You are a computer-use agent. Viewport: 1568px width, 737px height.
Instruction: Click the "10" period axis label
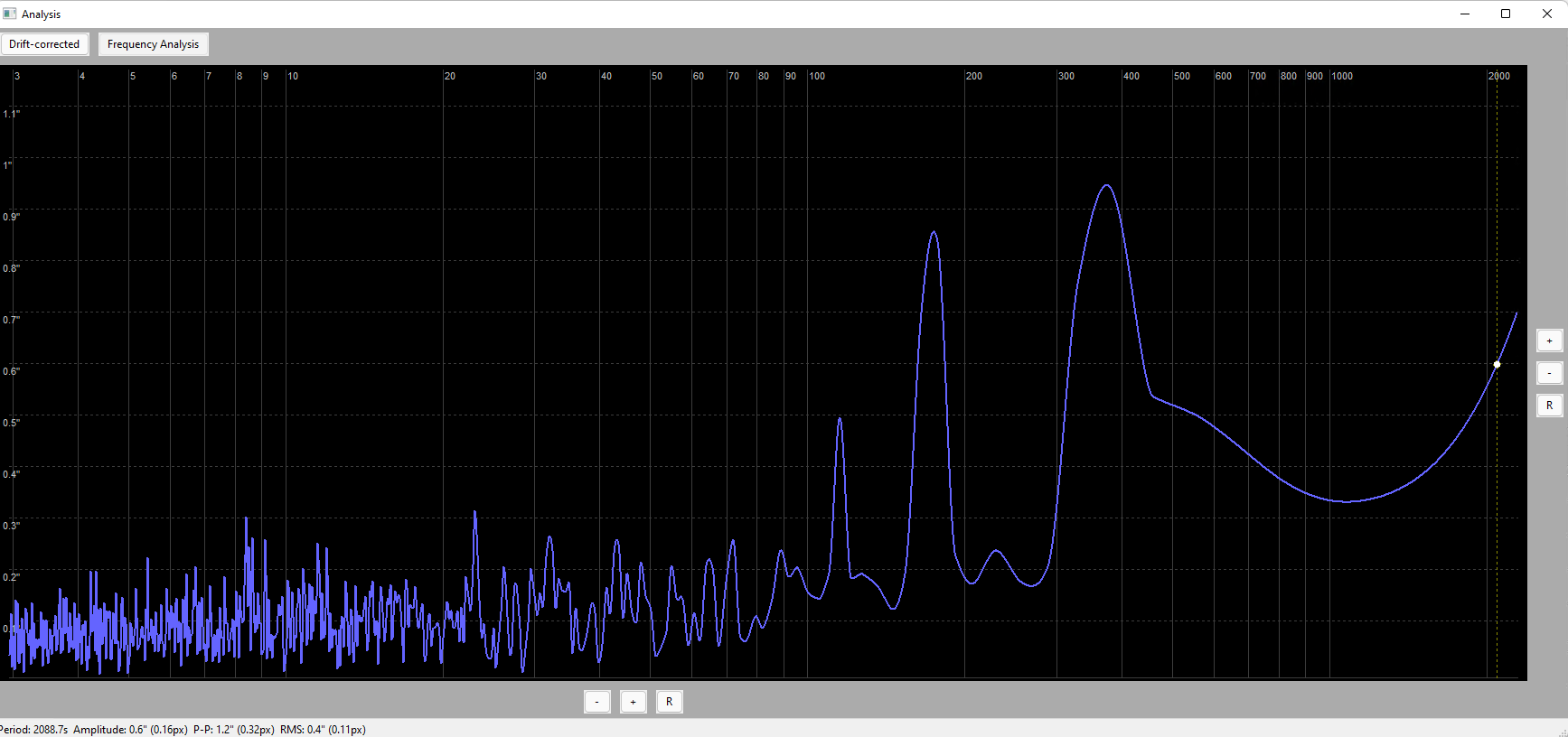(x=293, y=76)
